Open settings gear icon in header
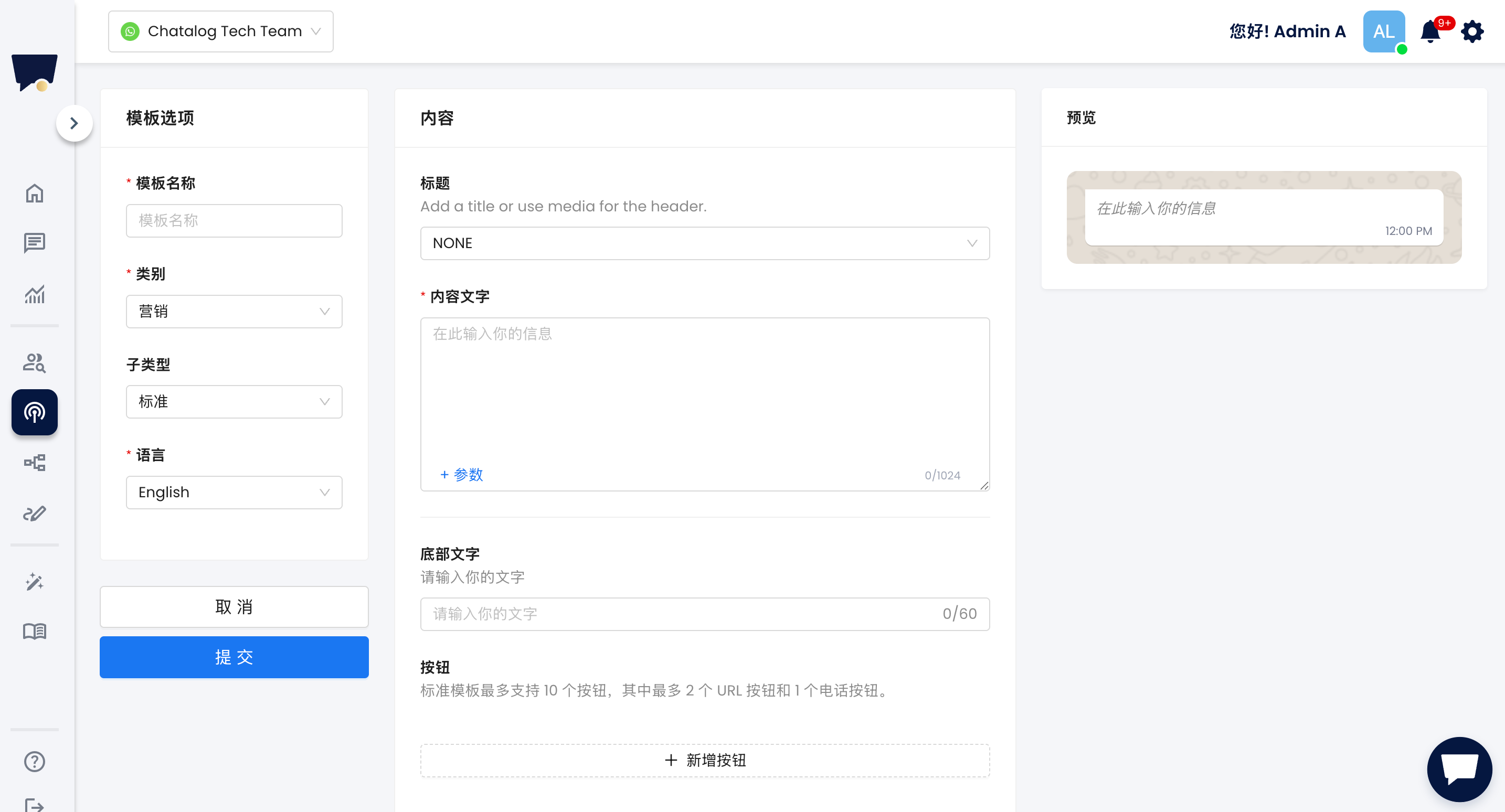 coord(1472,31)
